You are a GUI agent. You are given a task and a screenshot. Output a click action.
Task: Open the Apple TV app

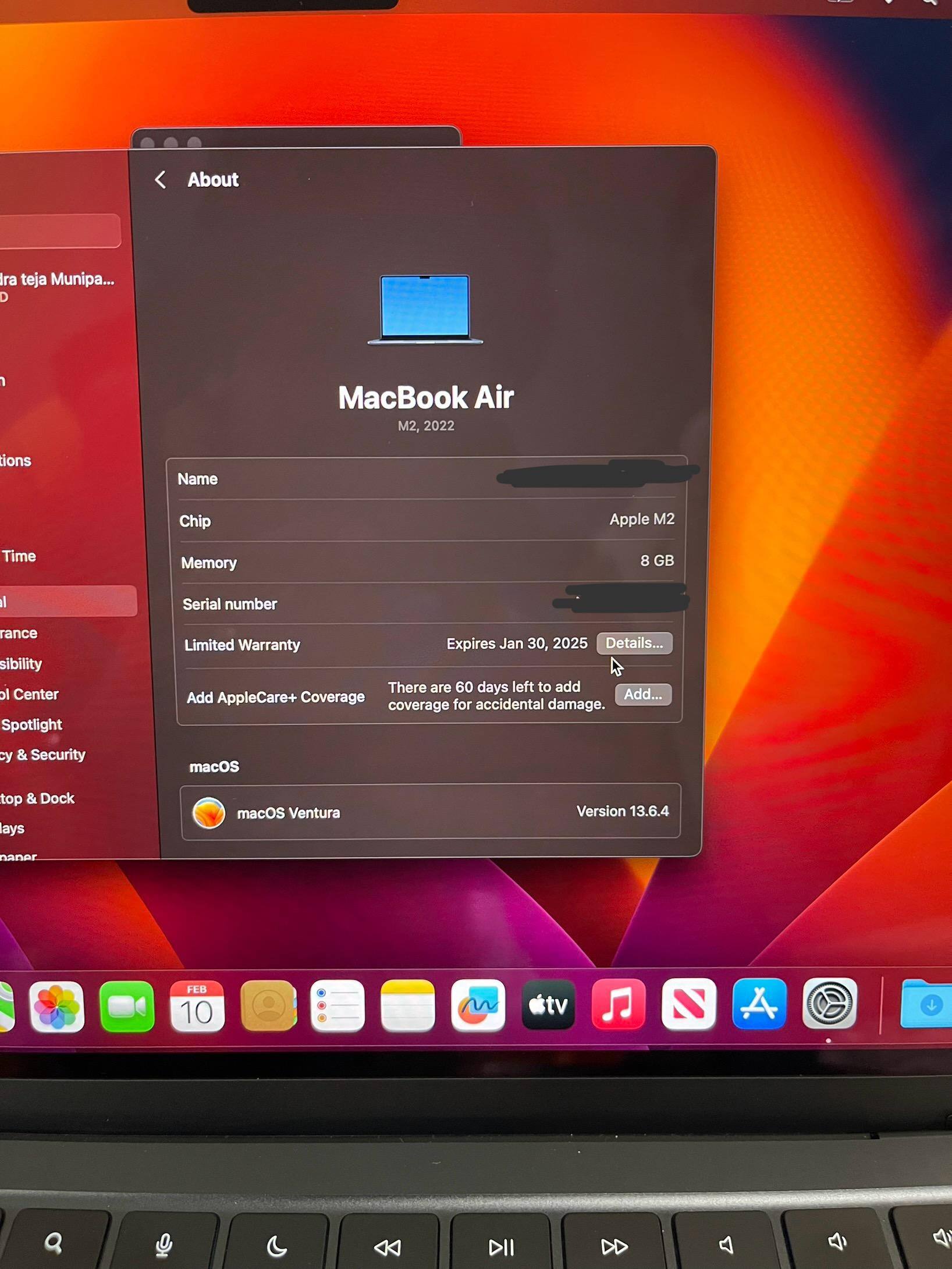point(548,1005)
